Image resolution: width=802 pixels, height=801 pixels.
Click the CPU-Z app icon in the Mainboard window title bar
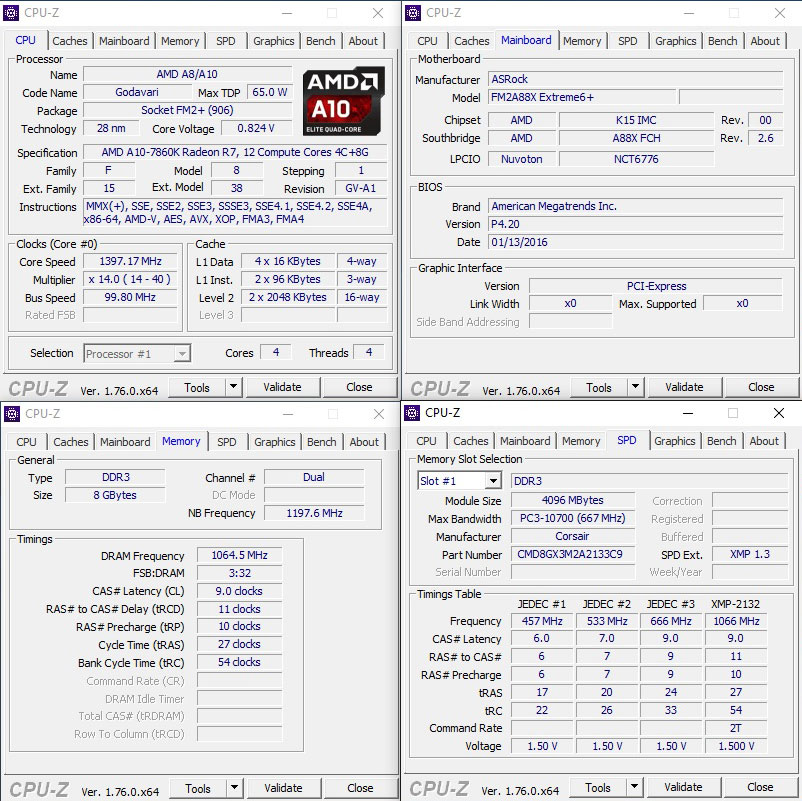(413, 13)
